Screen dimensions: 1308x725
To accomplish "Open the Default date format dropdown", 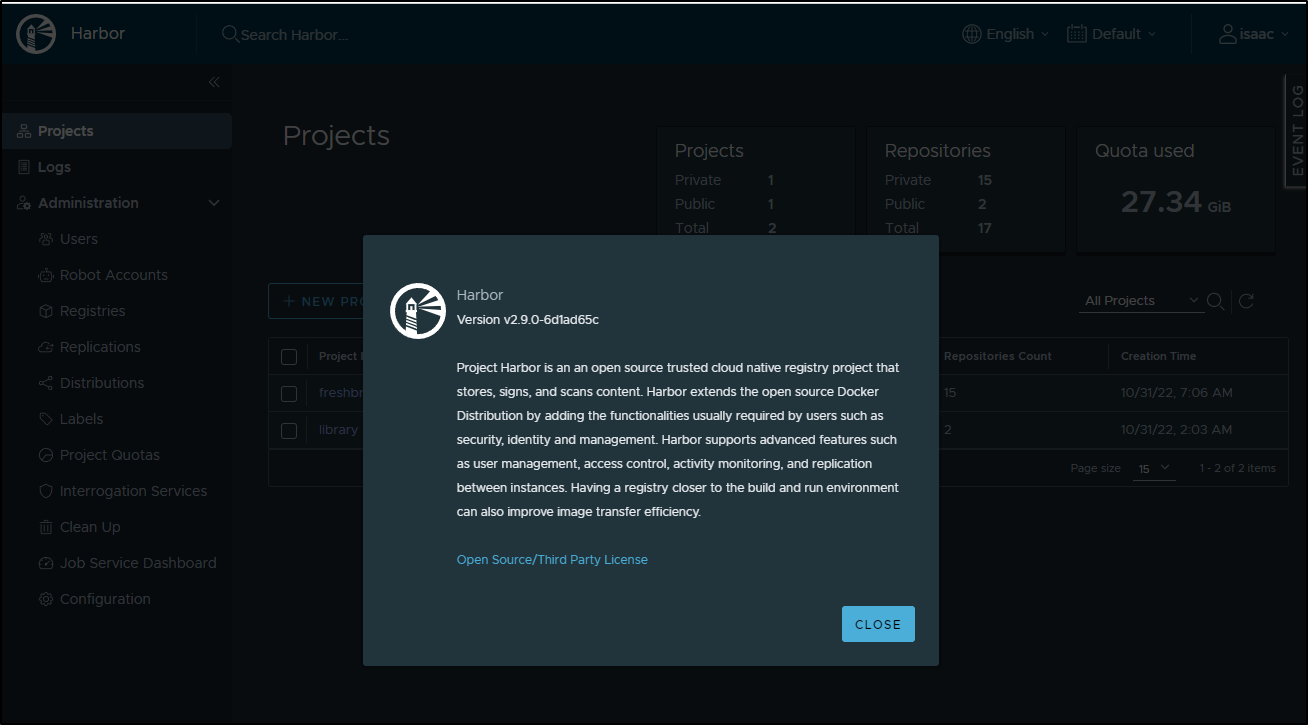I will tap(1111, 34).
